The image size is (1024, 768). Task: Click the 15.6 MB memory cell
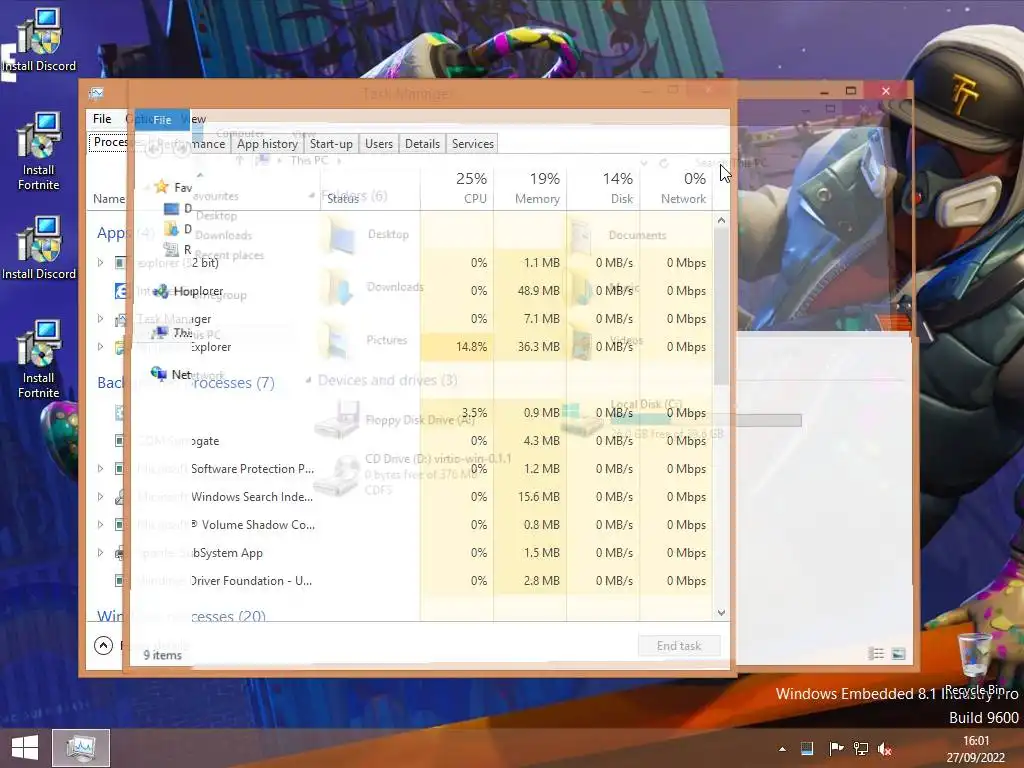coord(530,496)
